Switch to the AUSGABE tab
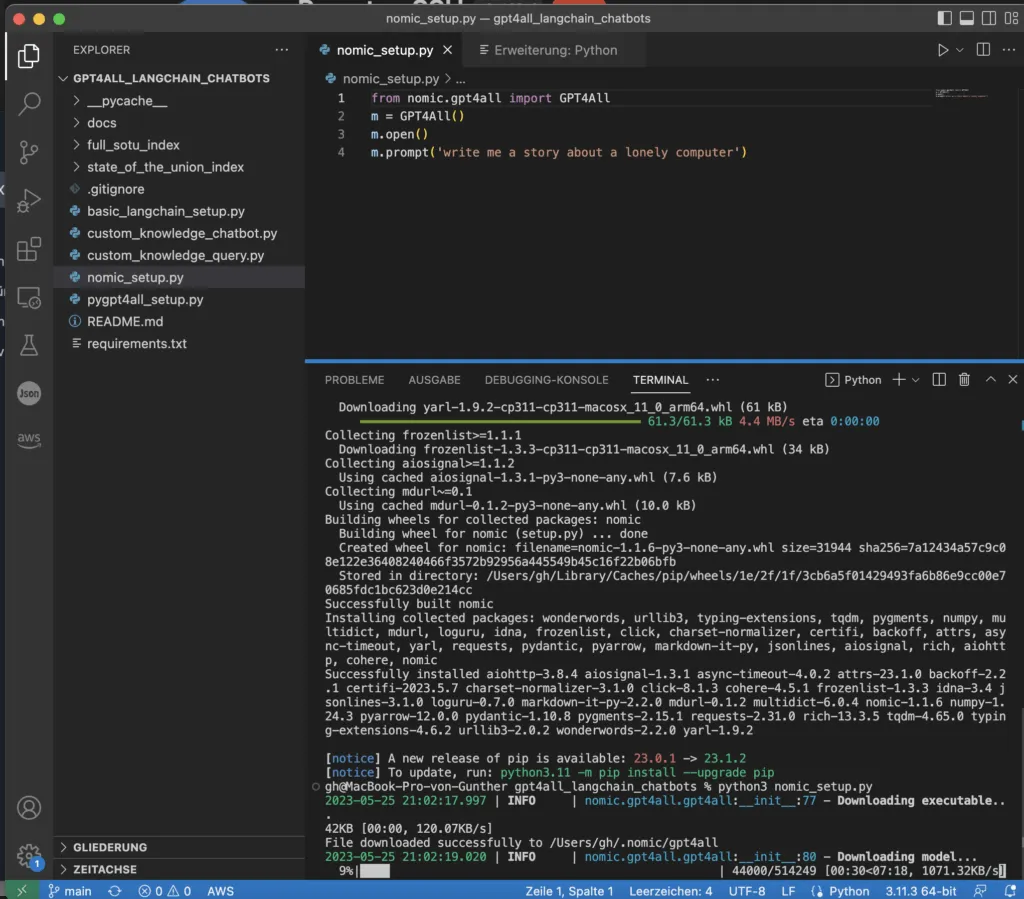This screenshot has width=1024, height=899. pyautogui.click(x=434, y=380)
